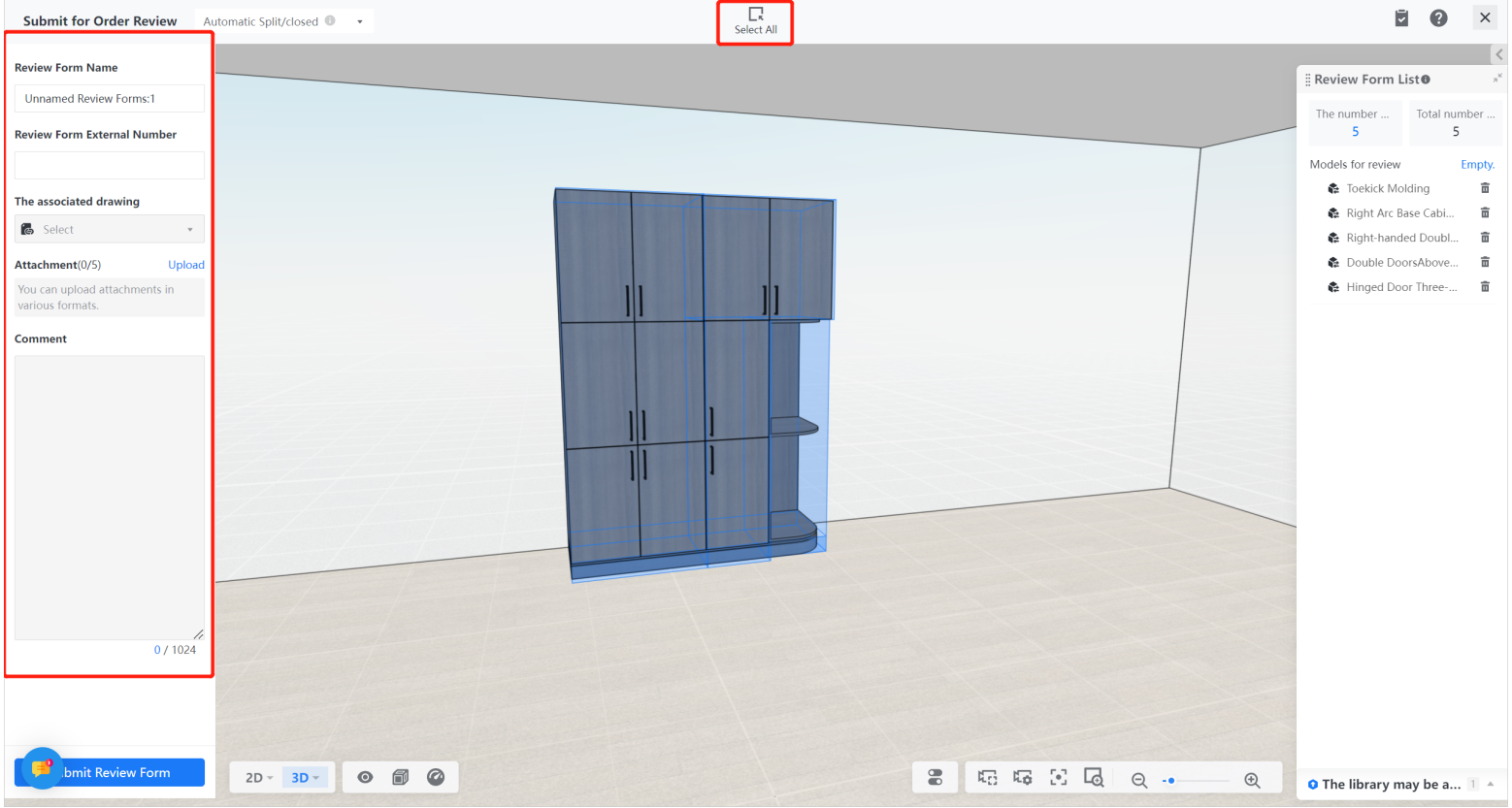Click the model icon beside Hinged Door Three
Screen dimensions: 1512x808
tap(1333, 287)
